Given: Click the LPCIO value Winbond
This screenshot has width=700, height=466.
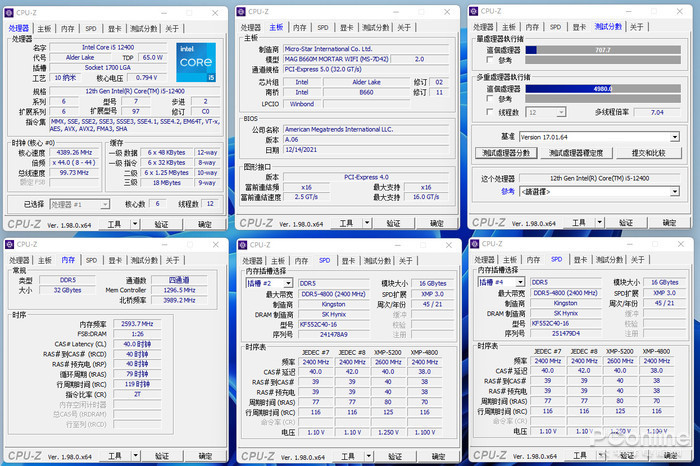Looking at the screenshot, I should [x=302, y=104].
